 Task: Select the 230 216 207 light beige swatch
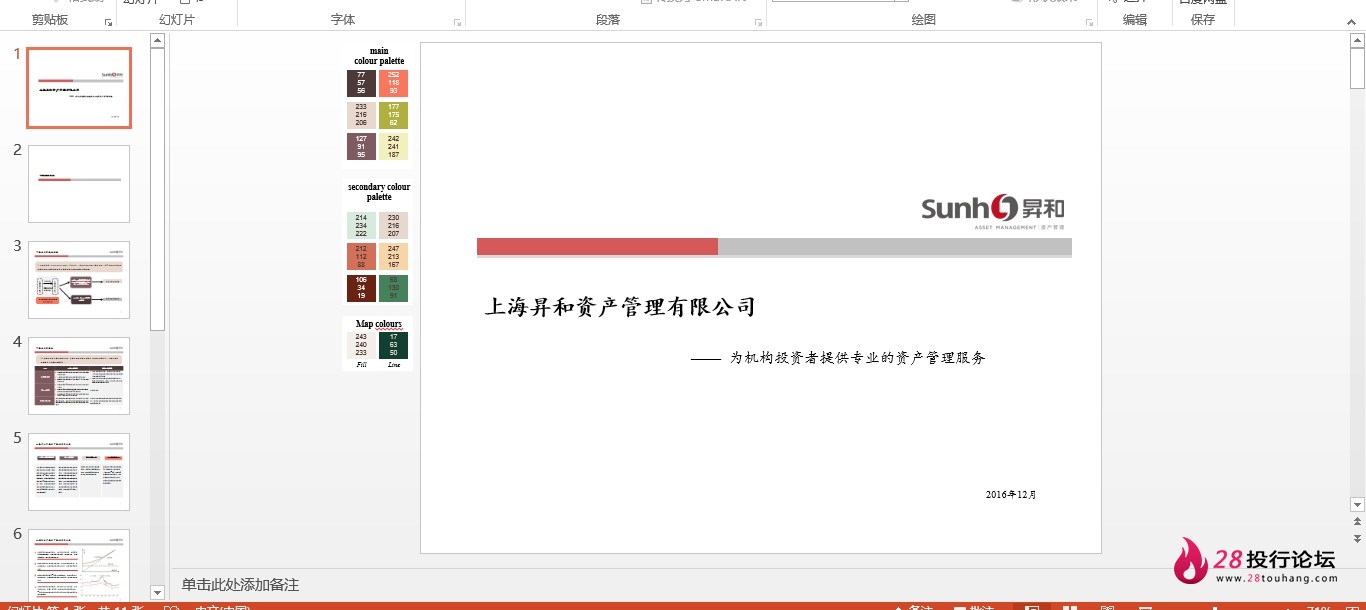pos(393,225)
